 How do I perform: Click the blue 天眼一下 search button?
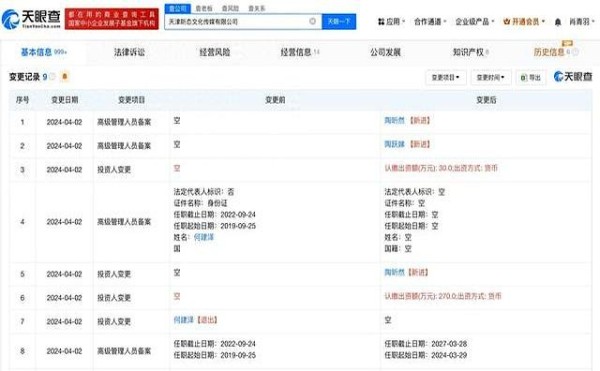[x=339, y=21]
